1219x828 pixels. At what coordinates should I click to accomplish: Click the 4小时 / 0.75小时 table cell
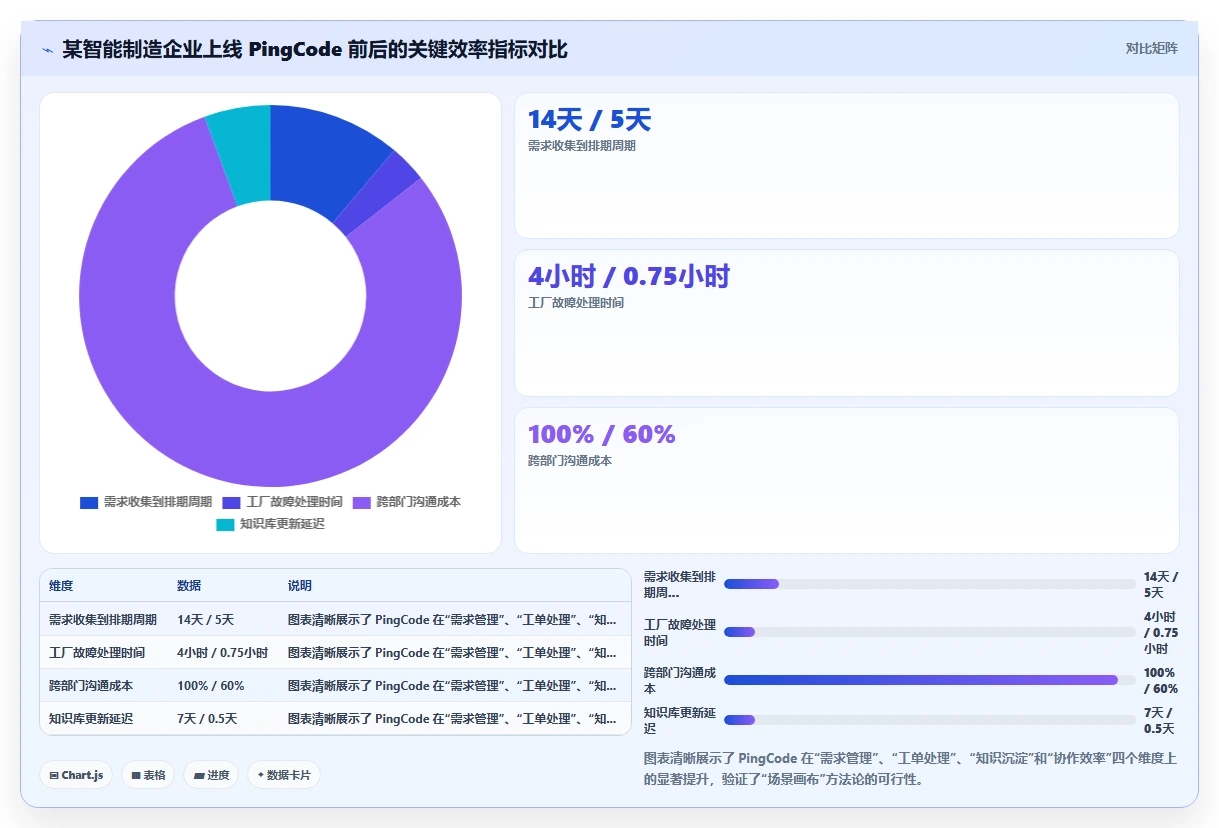(x=223, y=652)
